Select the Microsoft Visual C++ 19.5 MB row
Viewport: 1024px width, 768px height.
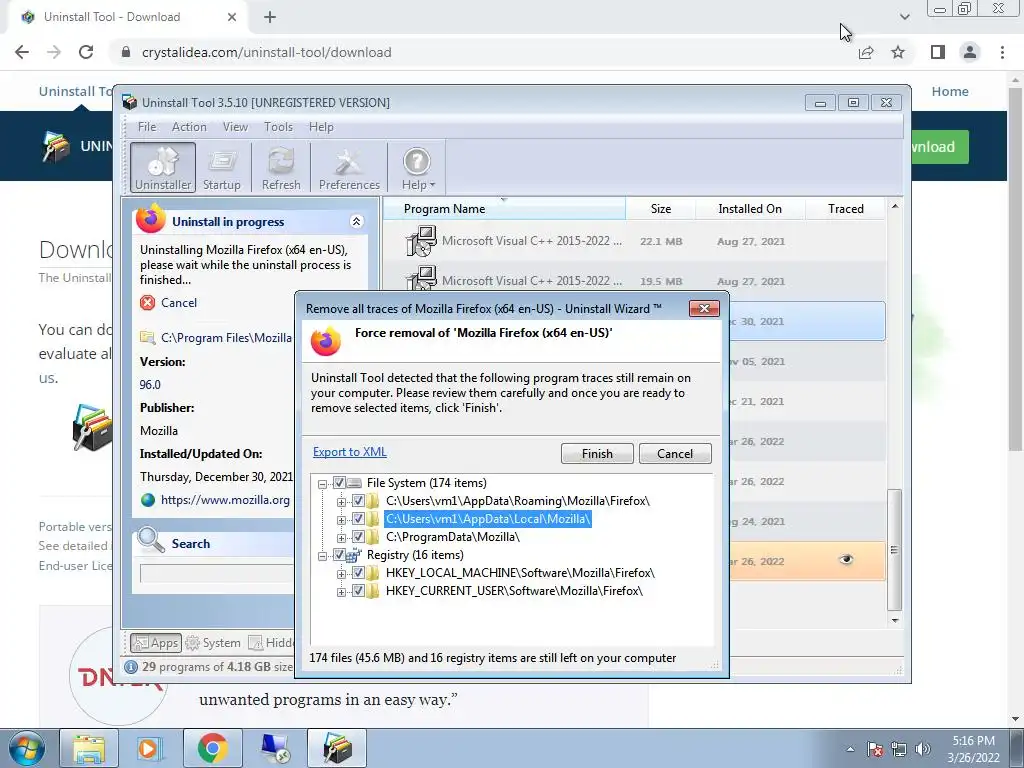click(x=634, y=281)
